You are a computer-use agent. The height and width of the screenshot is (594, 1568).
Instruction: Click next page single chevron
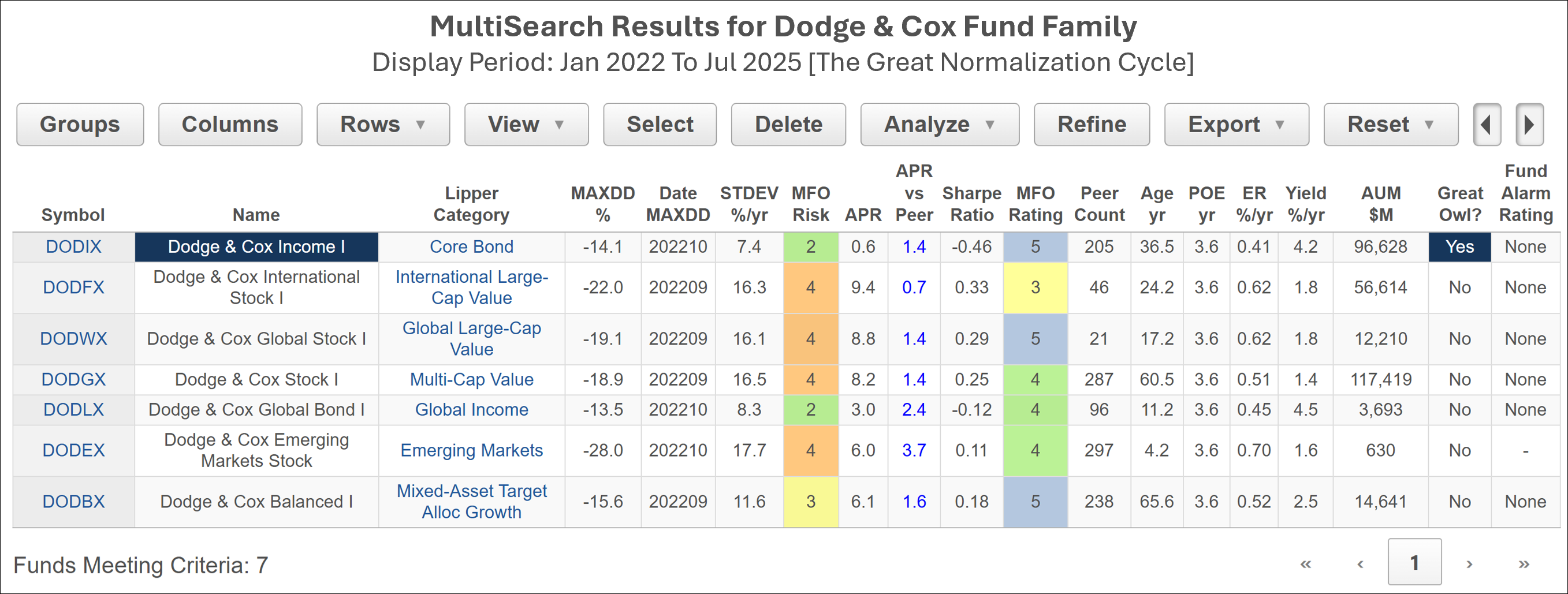(x=1469, y=563)
